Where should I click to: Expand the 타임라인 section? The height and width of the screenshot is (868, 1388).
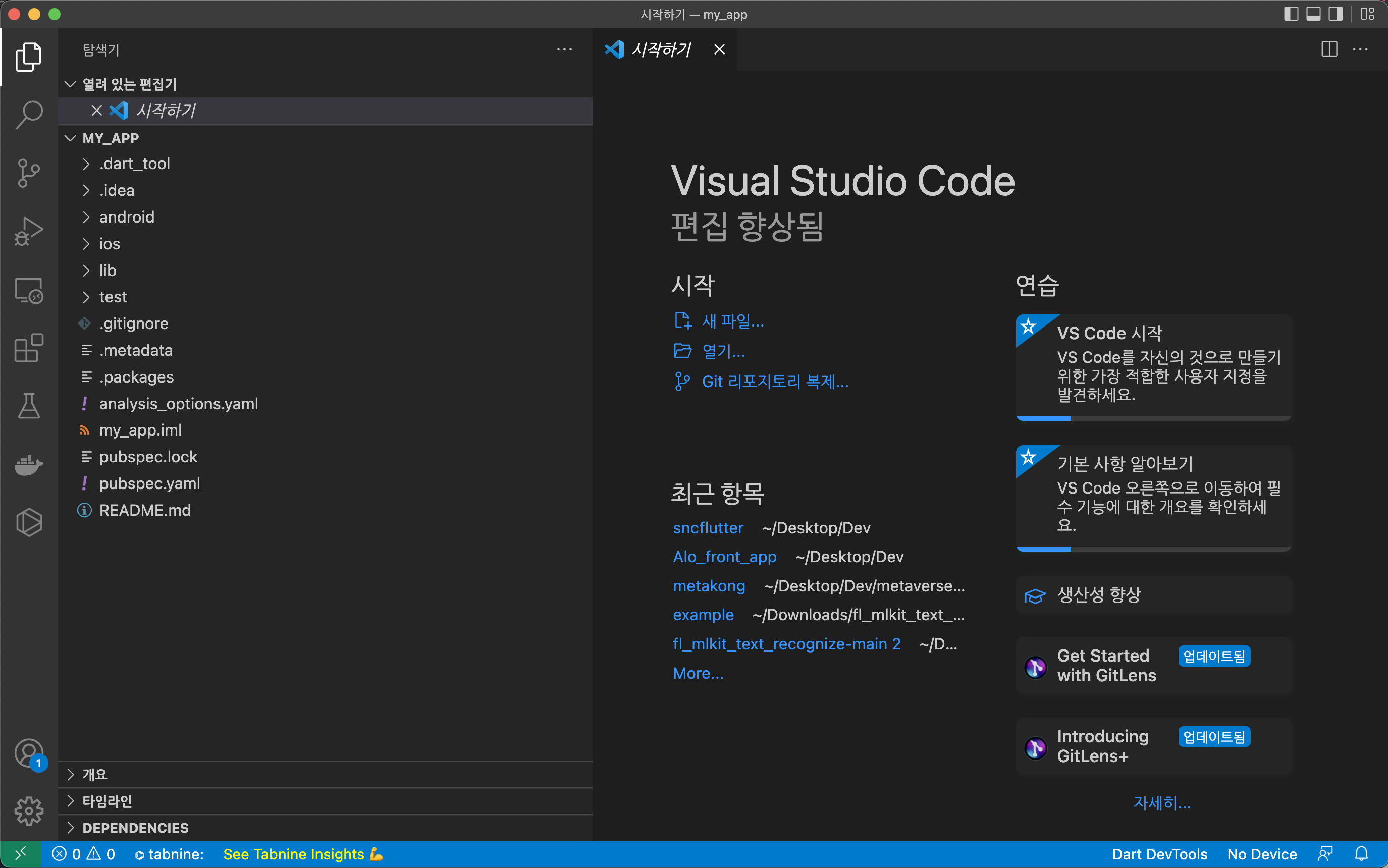(x=325, y=801)
